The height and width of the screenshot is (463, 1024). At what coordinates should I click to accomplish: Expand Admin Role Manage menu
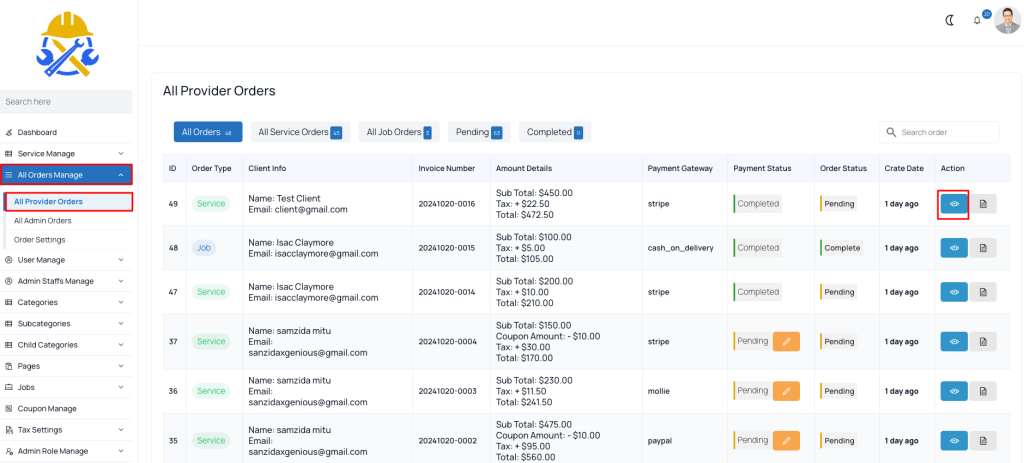(66, 451)
